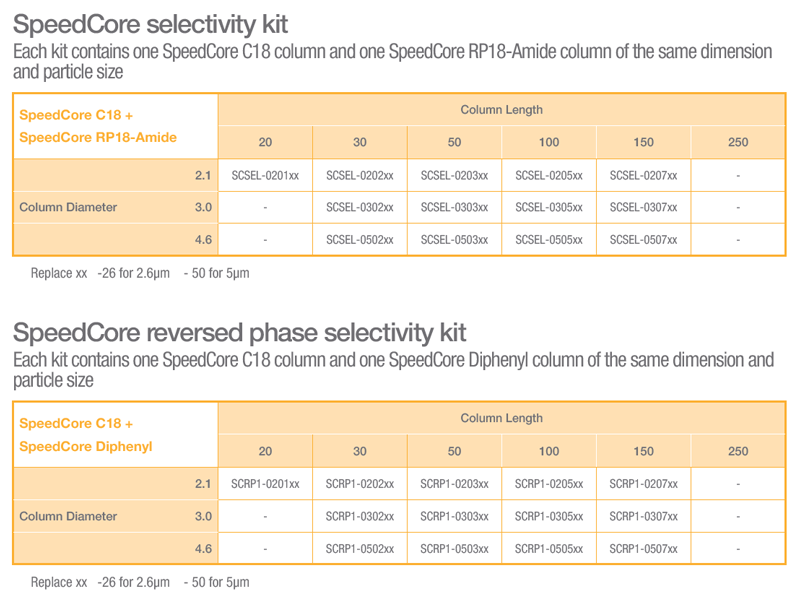Select part number SCRP1-0207xx
The height and width of the screenshot is (598, 800).
point(643,484)
